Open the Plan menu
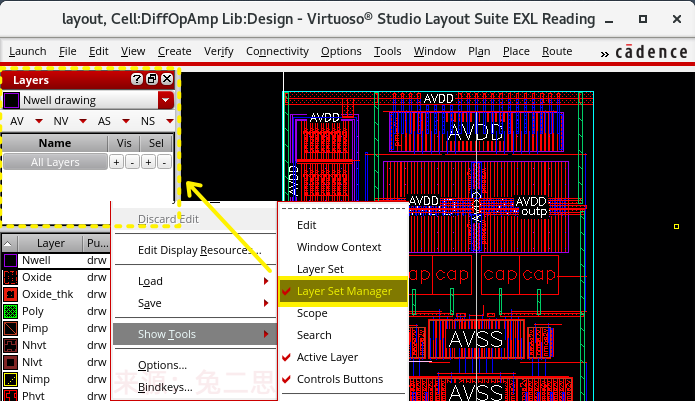 coord(479,51)
